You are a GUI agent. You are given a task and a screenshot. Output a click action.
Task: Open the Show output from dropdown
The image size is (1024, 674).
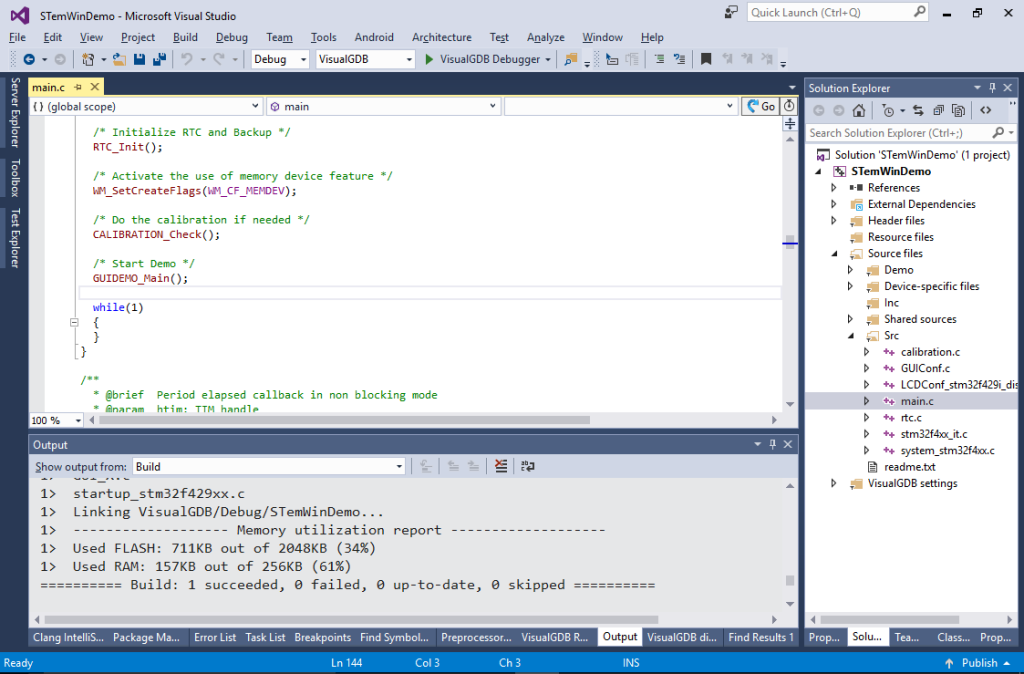[398, 466]
